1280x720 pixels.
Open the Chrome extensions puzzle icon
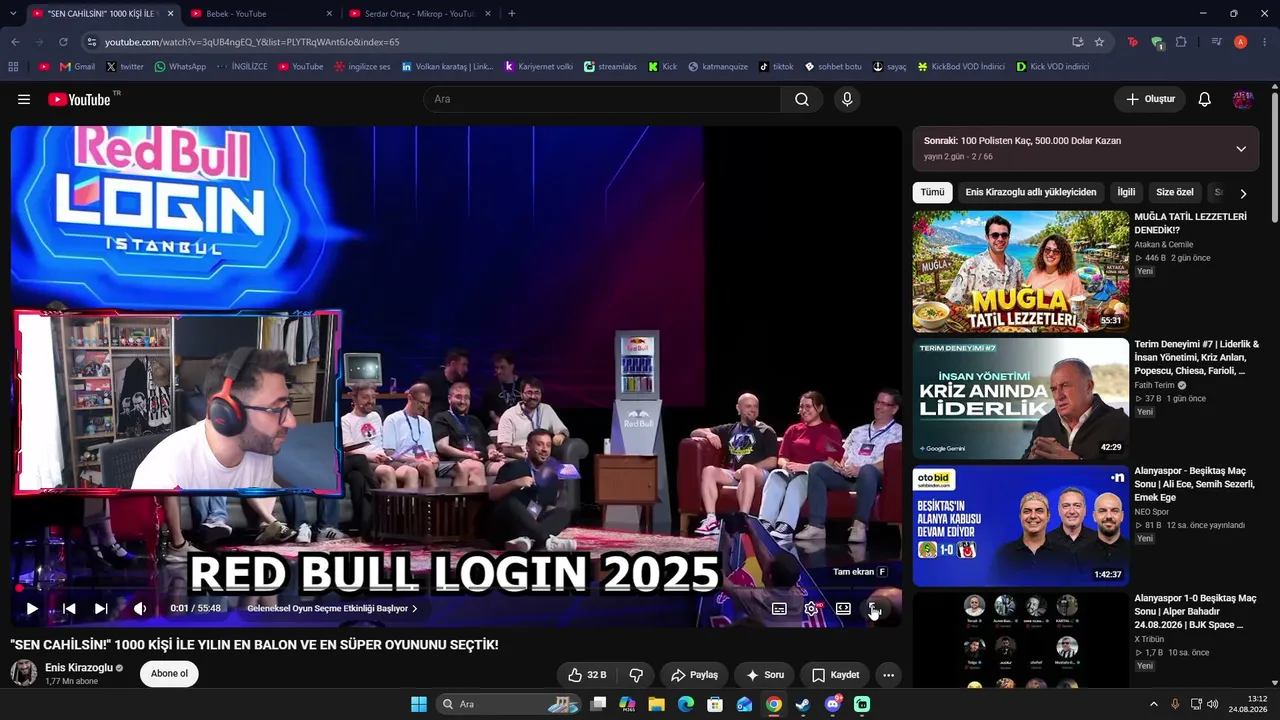click(1181, 42)
